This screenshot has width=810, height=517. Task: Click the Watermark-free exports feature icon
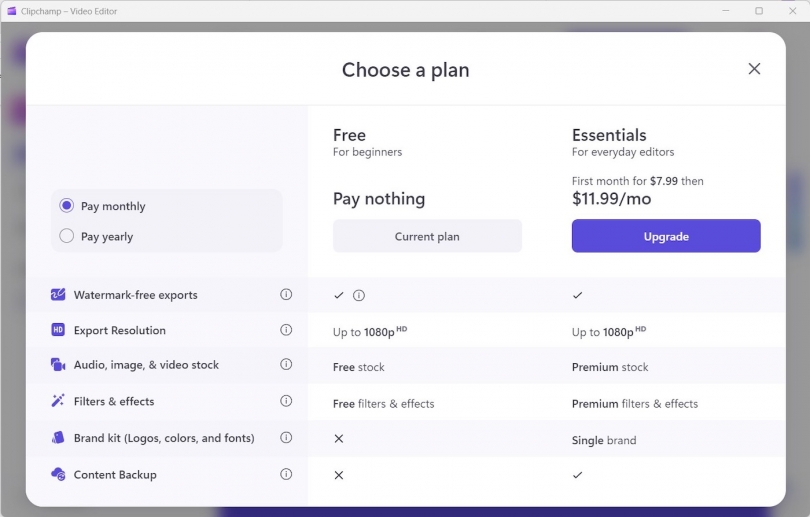pyautogui.click(x=58, y=295)
